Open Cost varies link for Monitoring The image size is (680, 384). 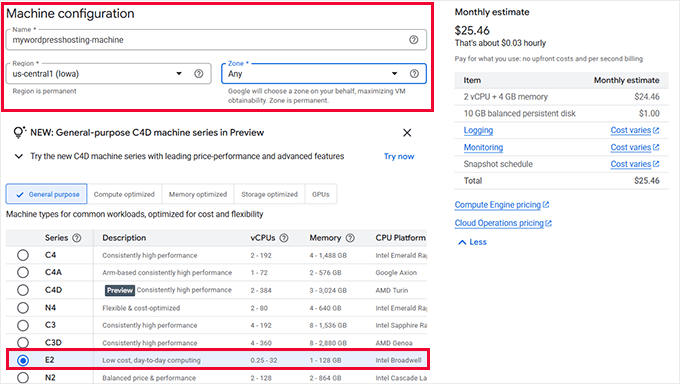[x=631, y=147]
